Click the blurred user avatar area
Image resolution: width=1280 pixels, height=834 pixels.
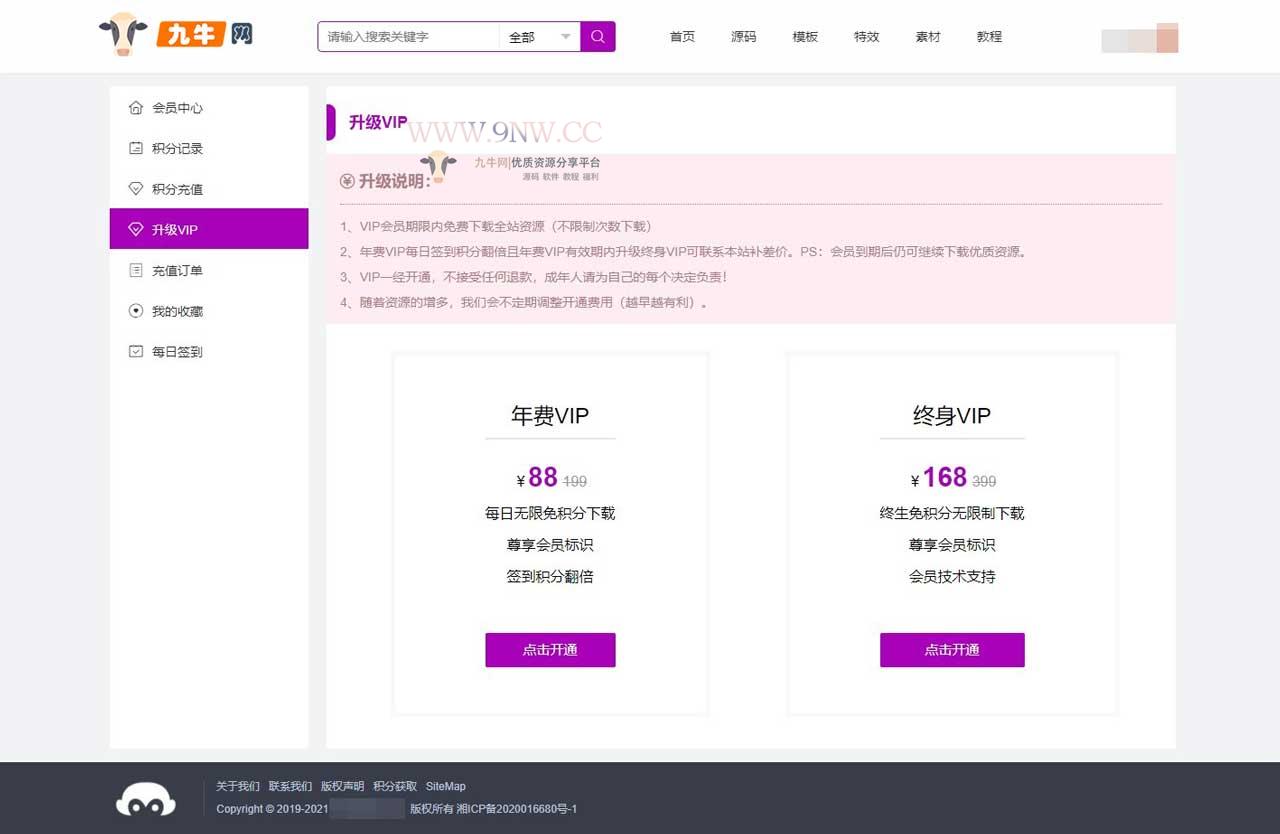pyautogui.click(x=1140, y=38)
